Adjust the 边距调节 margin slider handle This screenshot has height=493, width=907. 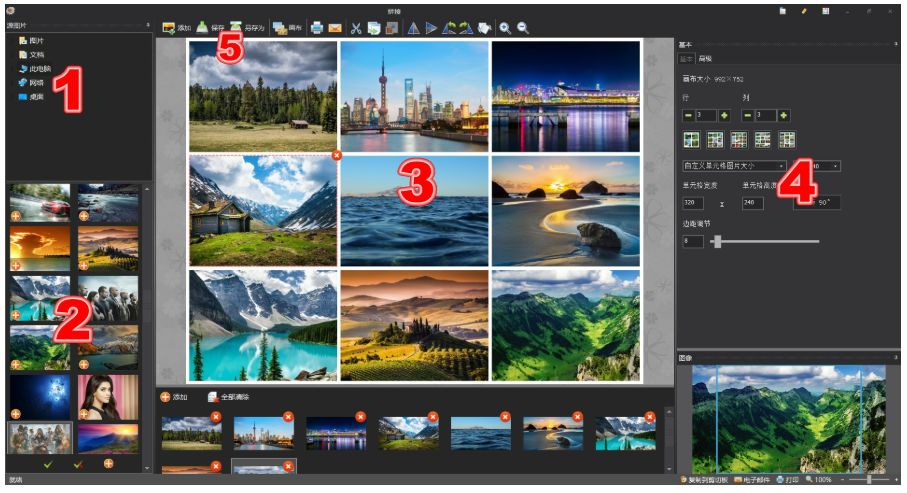[716, 241]
